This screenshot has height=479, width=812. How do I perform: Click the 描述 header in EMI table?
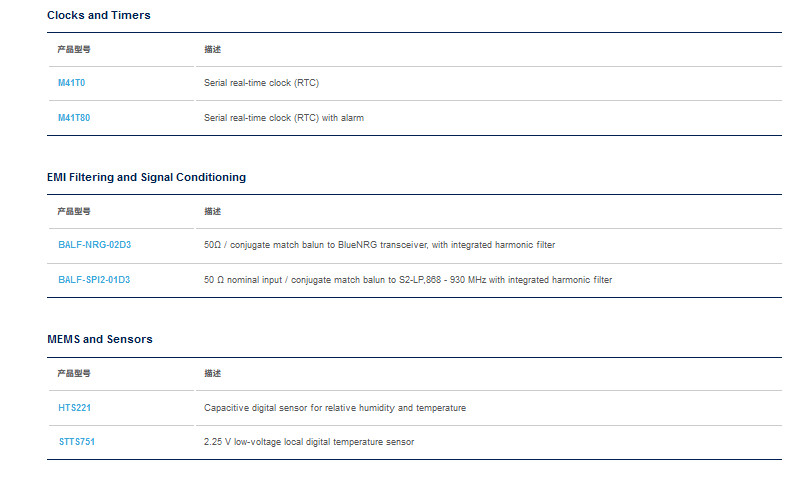tap(212, 211)
